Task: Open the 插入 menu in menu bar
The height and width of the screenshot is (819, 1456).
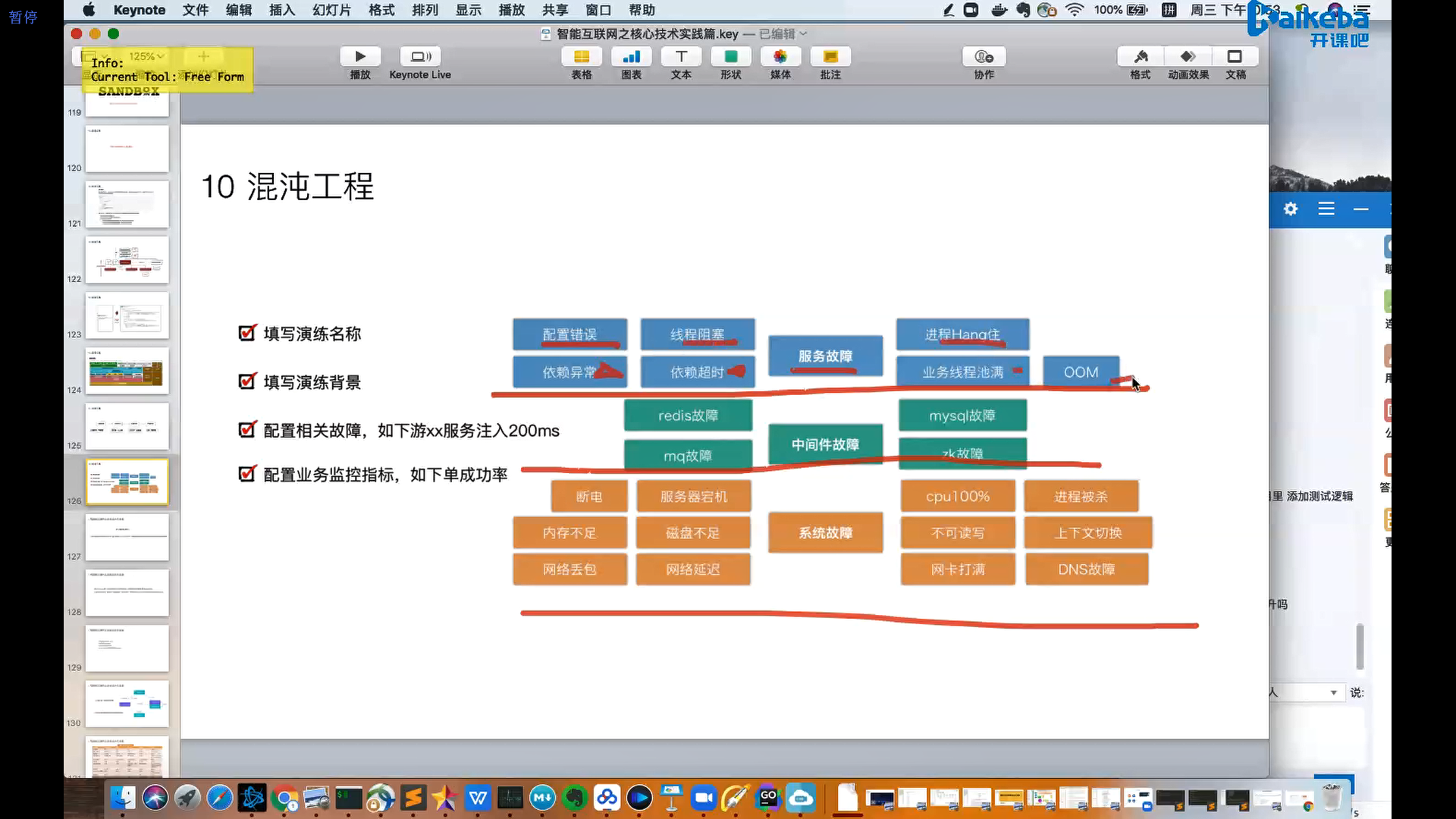Action: click(x=281, y=10)
